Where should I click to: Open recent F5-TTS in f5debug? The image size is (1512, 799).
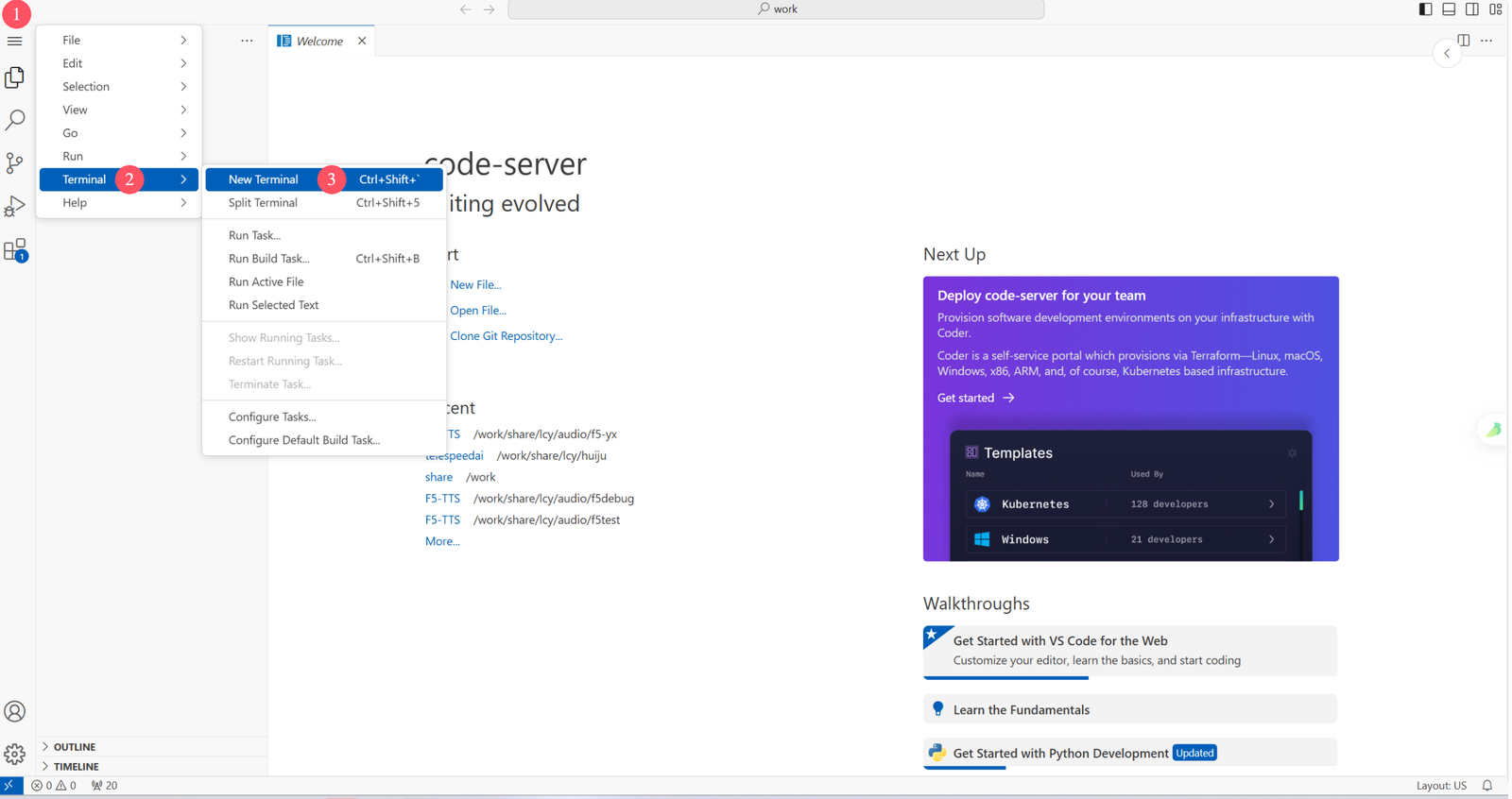[x=442, y=498]
